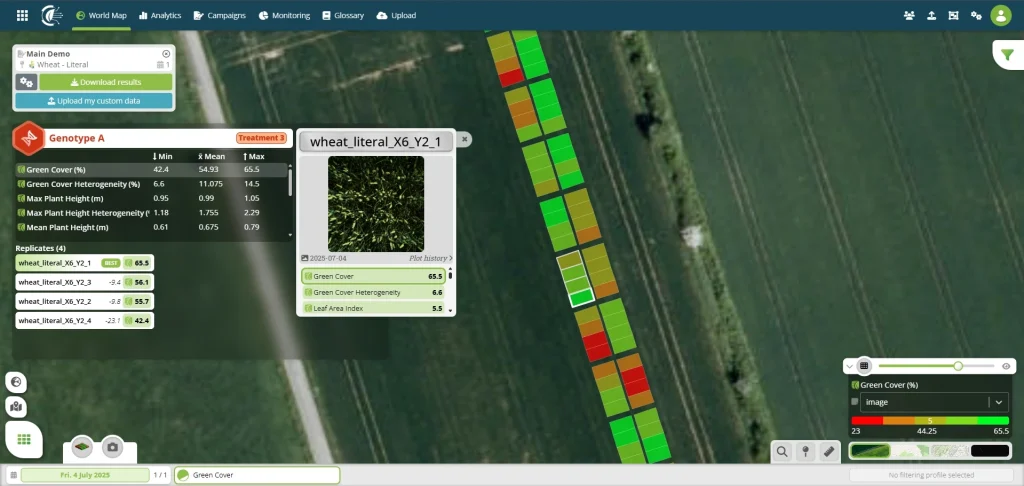Select Mean Plant Height (m) trait row
The height and width of the screenshot is (486, 1024).
tap(151, 227)
